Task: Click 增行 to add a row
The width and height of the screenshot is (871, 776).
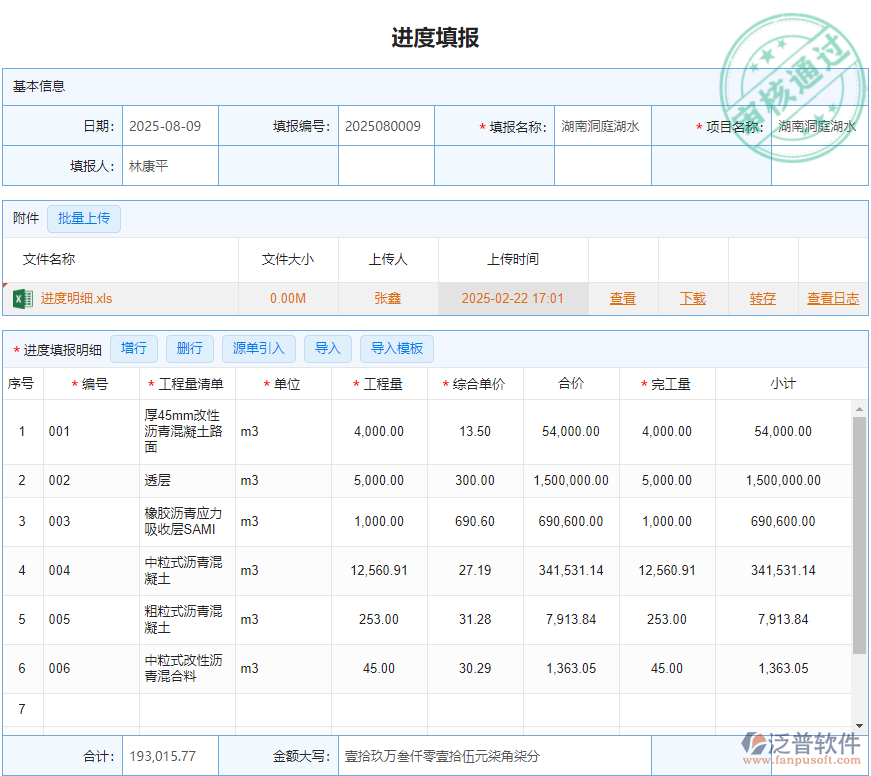Action: tap(134, 349)
